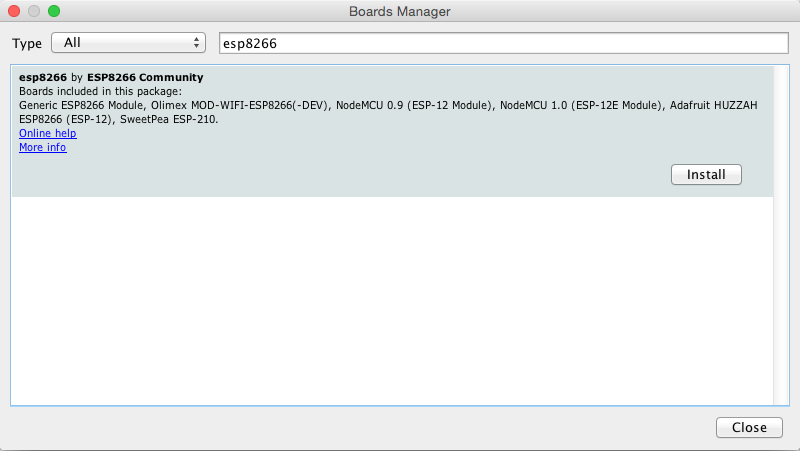Viewport: 800px width, 451px height.
Task: Click the red window close button
Action: click(x=14, y=11)
